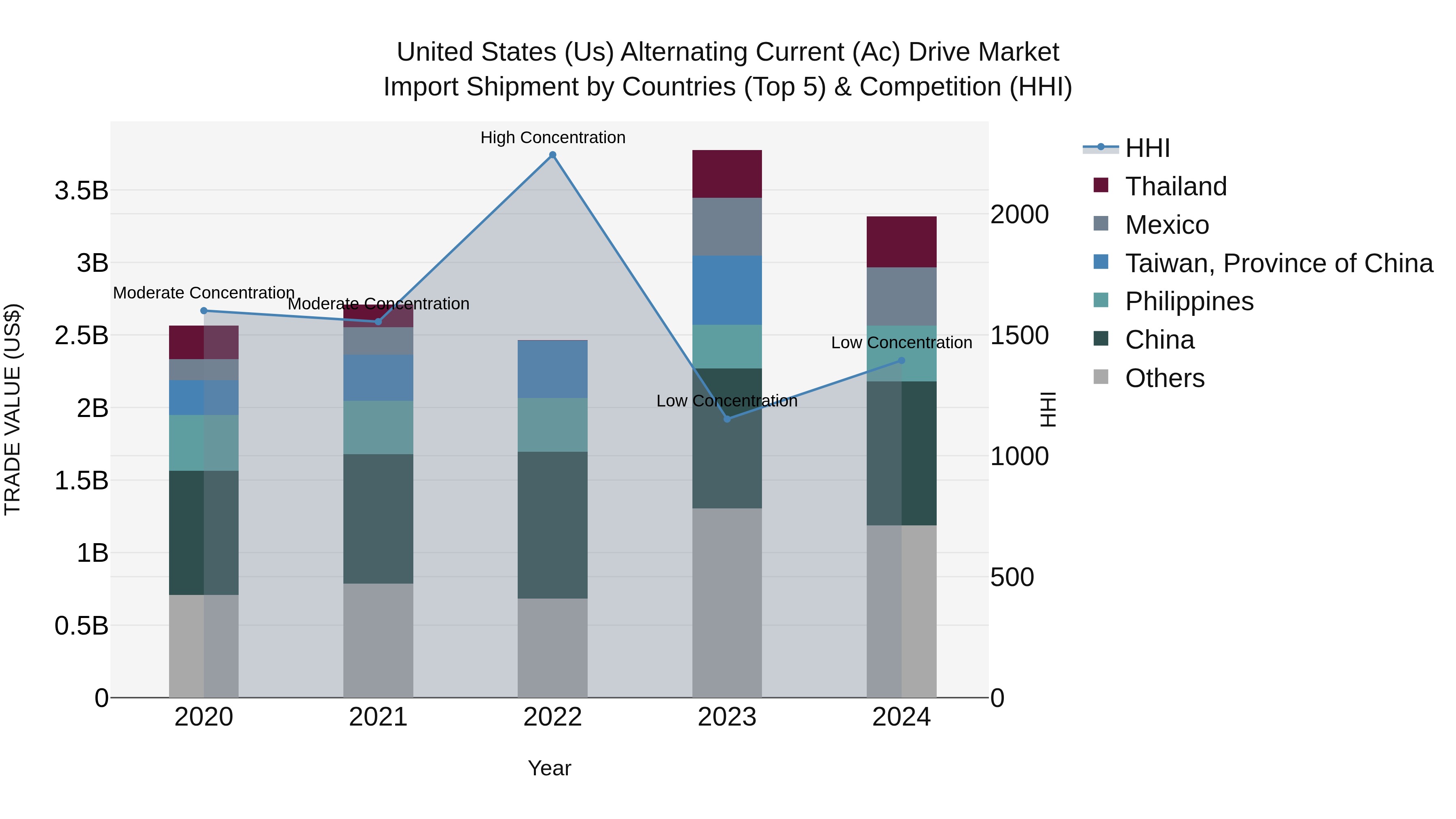Click the TRADE VALUE (US$) axis title
Image resolution: width=1456 pixels, height=819 pixels.
pyautogui.click(x=13, y=409)
